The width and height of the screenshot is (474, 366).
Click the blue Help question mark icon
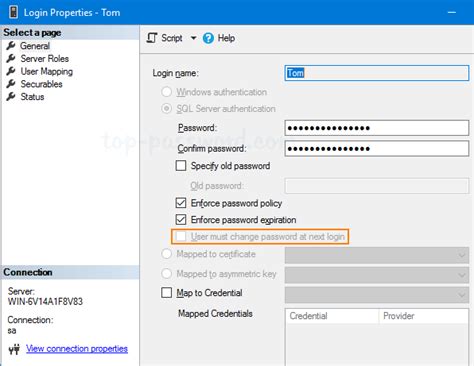(208, 38)
